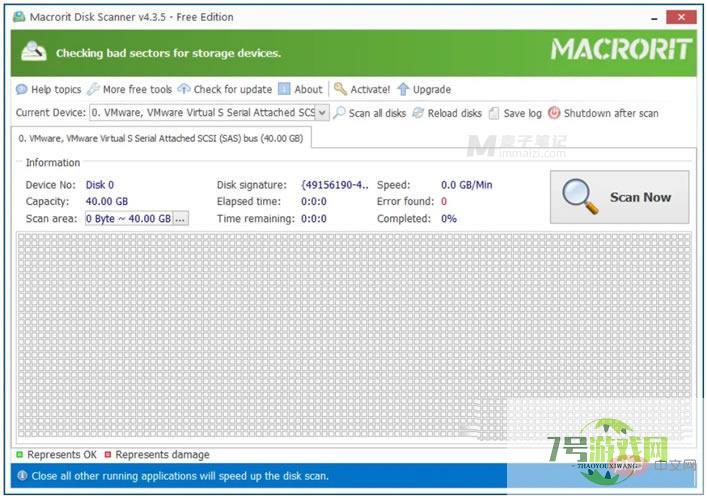Click the Current Device combo box text
The height and width of the screenshot is (498, 707).
pos(203,112)
